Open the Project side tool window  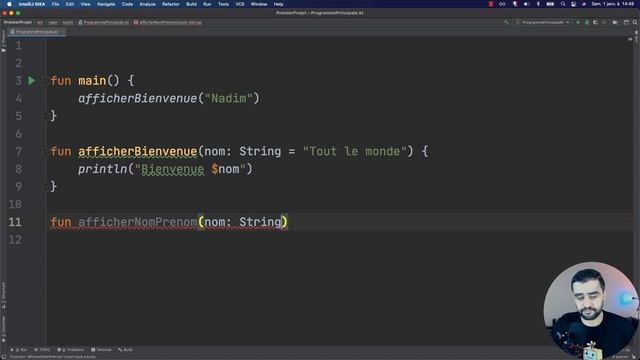point(3,41)
